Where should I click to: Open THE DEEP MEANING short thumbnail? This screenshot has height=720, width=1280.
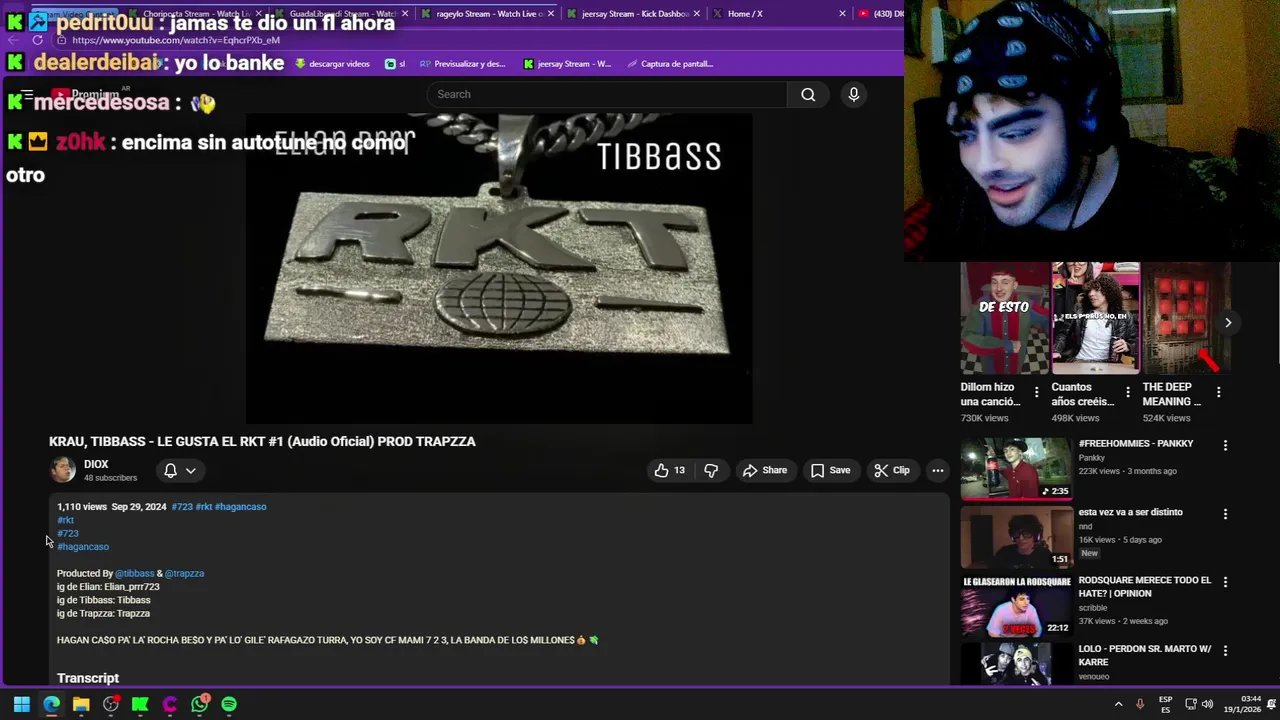[1186, 318]
